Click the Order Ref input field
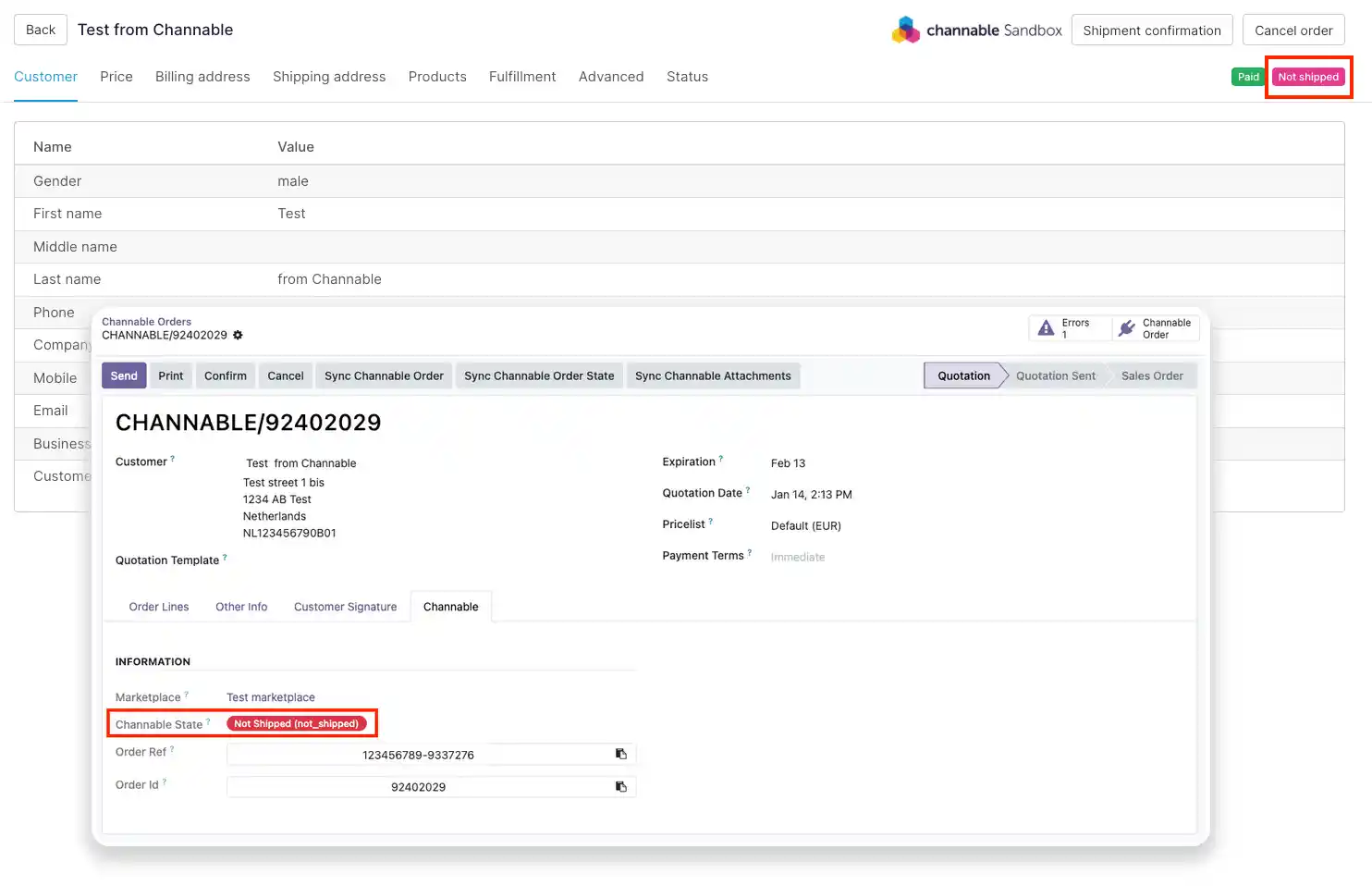Image resolution: width=1372 pixels, height=886 pixels. tap(418, 755)
